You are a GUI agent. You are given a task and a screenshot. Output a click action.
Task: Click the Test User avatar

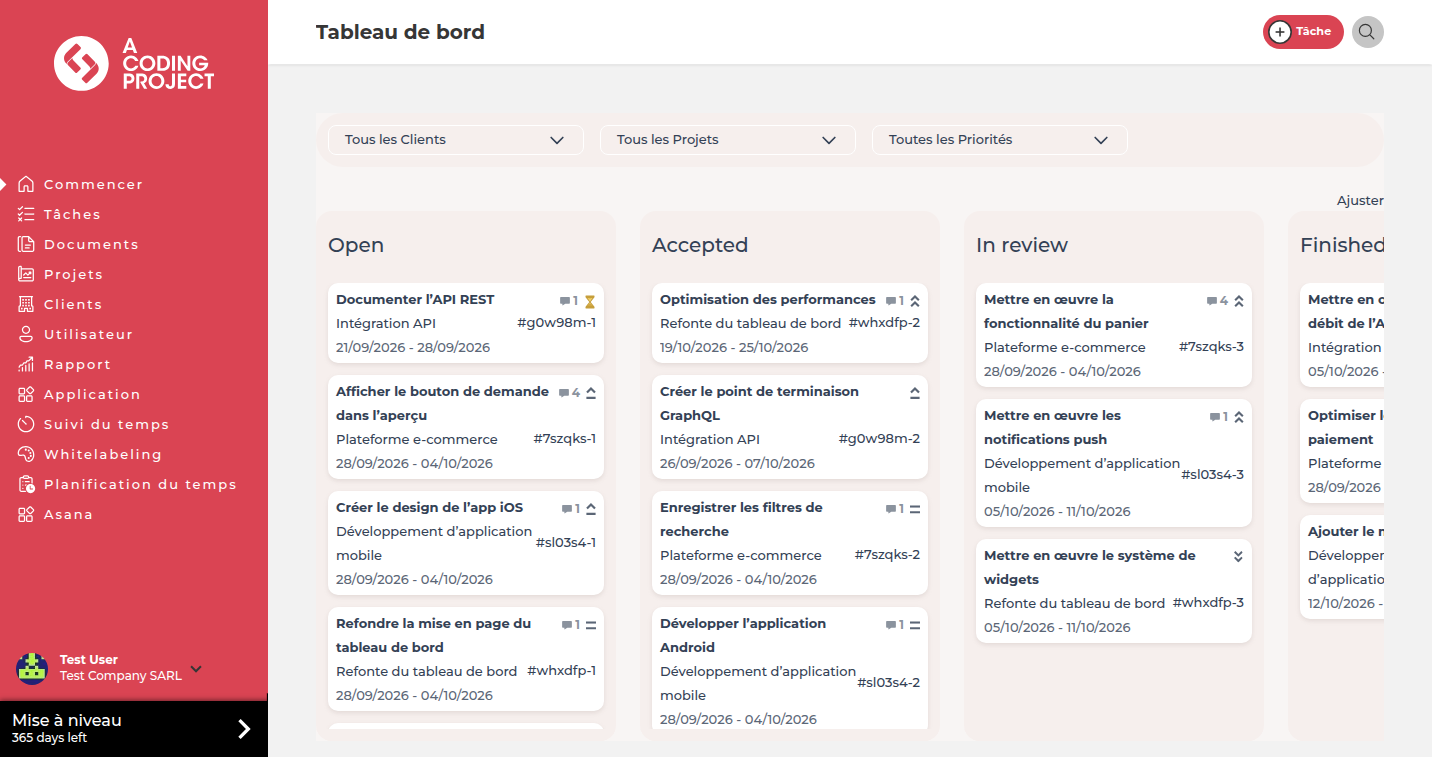pyautogui.click(x=32, y=668)
